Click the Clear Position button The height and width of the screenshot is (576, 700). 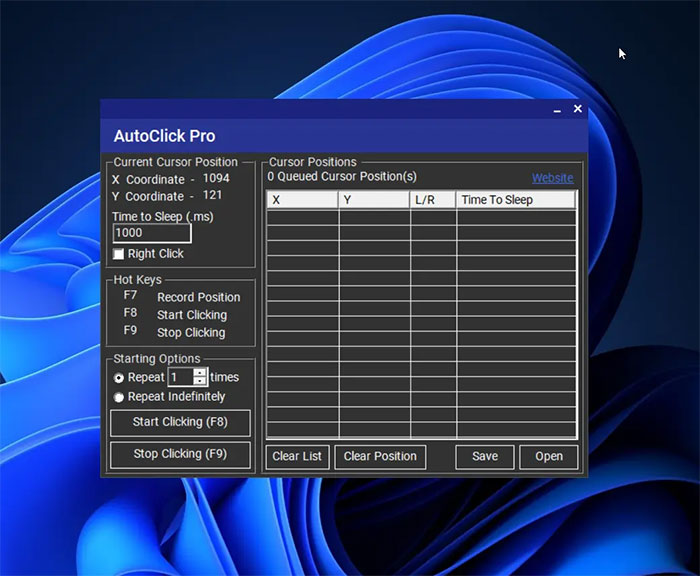click(380, 456)
